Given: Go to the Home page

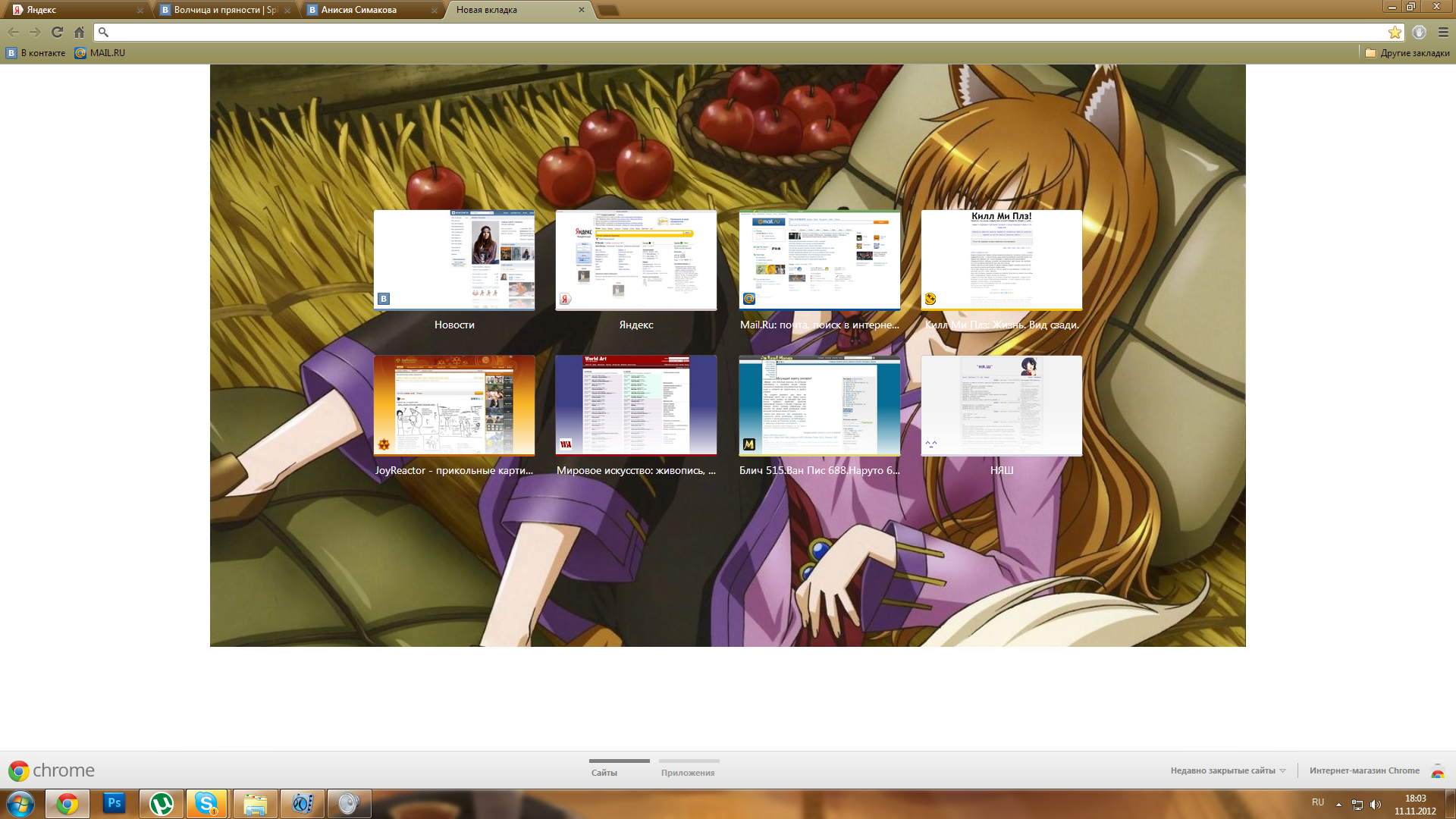Looking at the screenshot, I should 79,32.
